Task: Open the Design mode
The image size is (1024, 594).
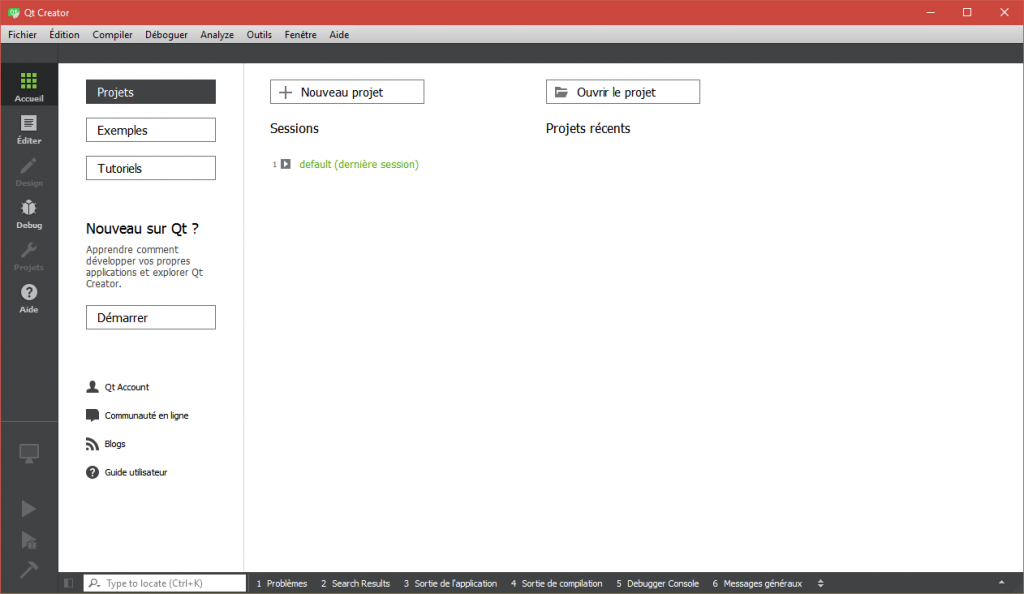Action: coord(29,172)
